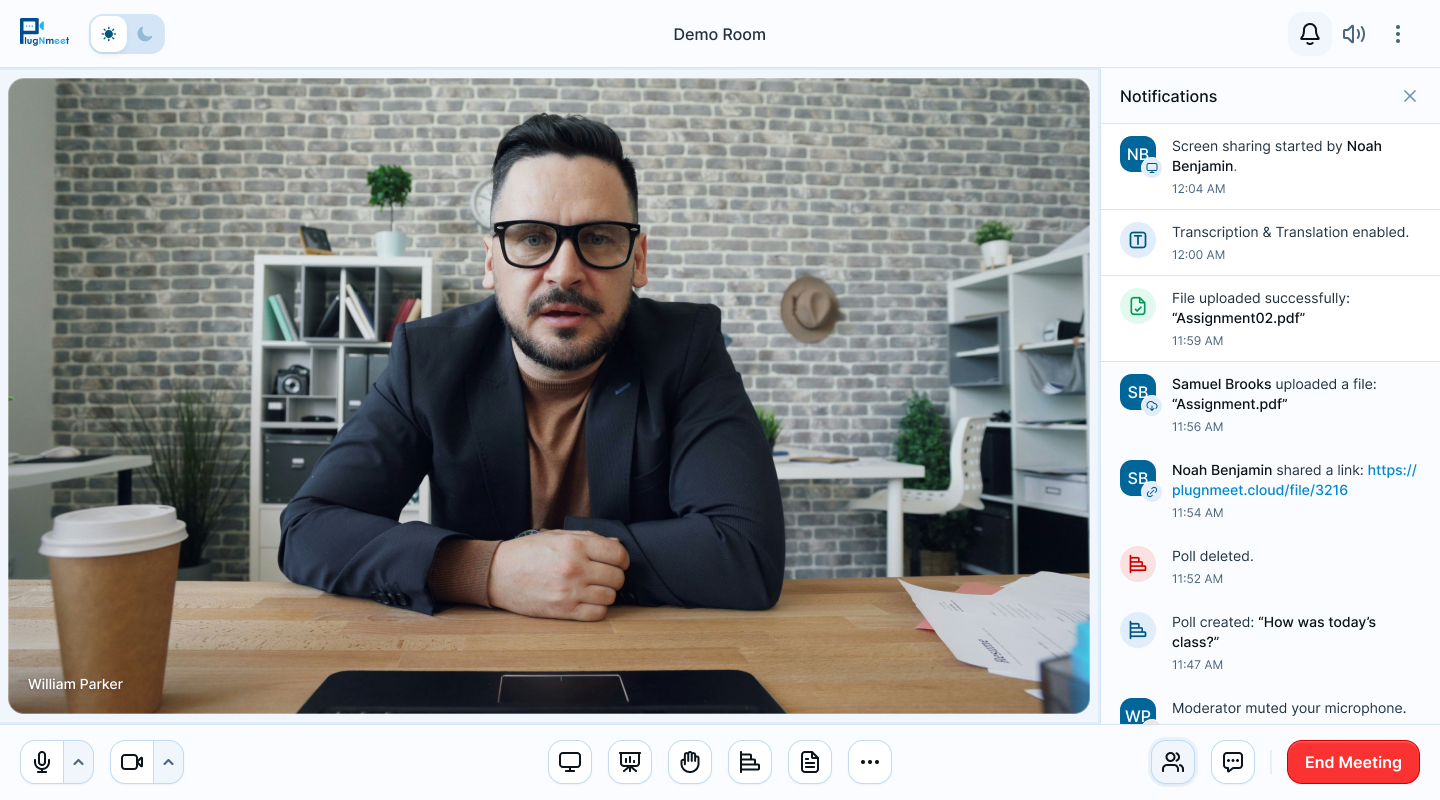Open the shared notepad document icon

click(810, 762)
